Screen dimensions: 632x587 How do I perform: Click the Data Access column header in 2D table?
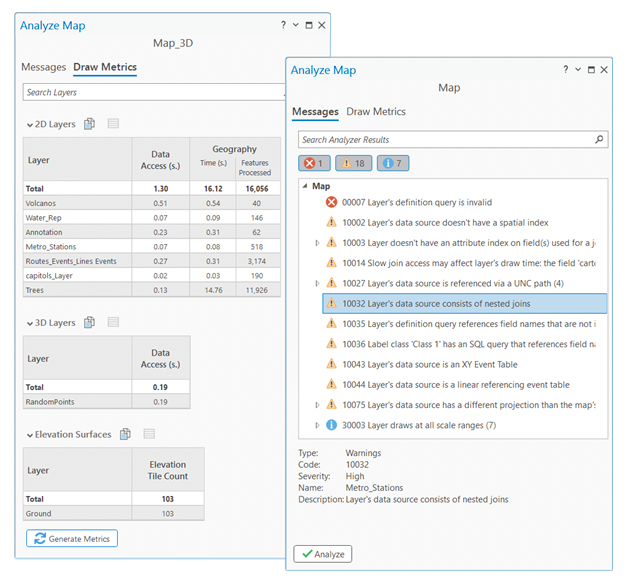coord(160,160)
